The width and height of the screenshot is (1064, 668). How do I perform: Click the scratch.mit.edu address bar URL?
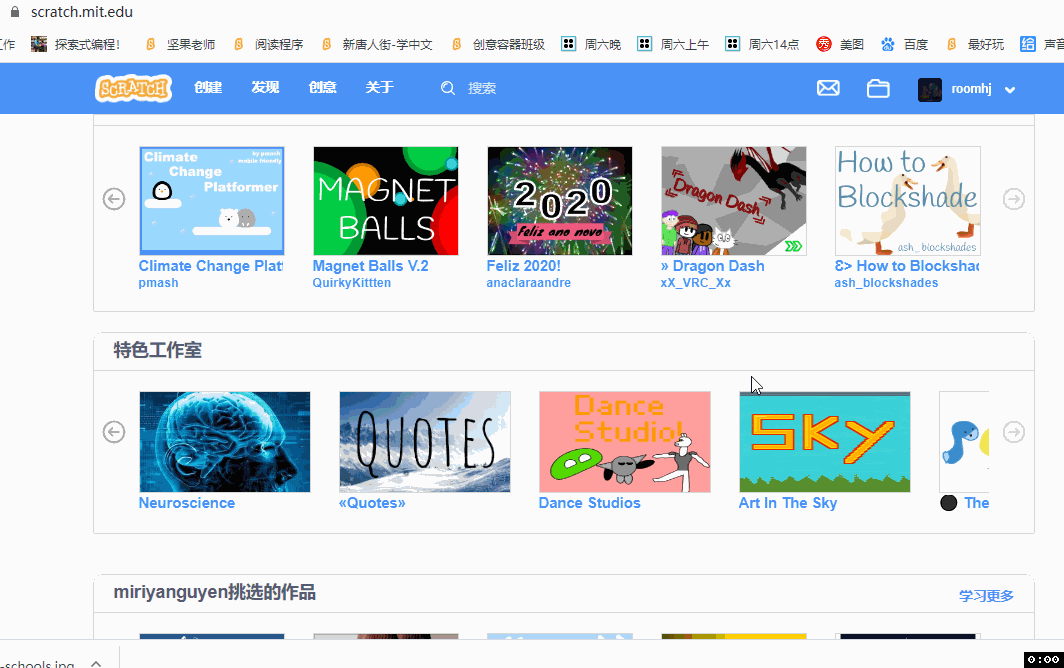[x=81, y=12]
